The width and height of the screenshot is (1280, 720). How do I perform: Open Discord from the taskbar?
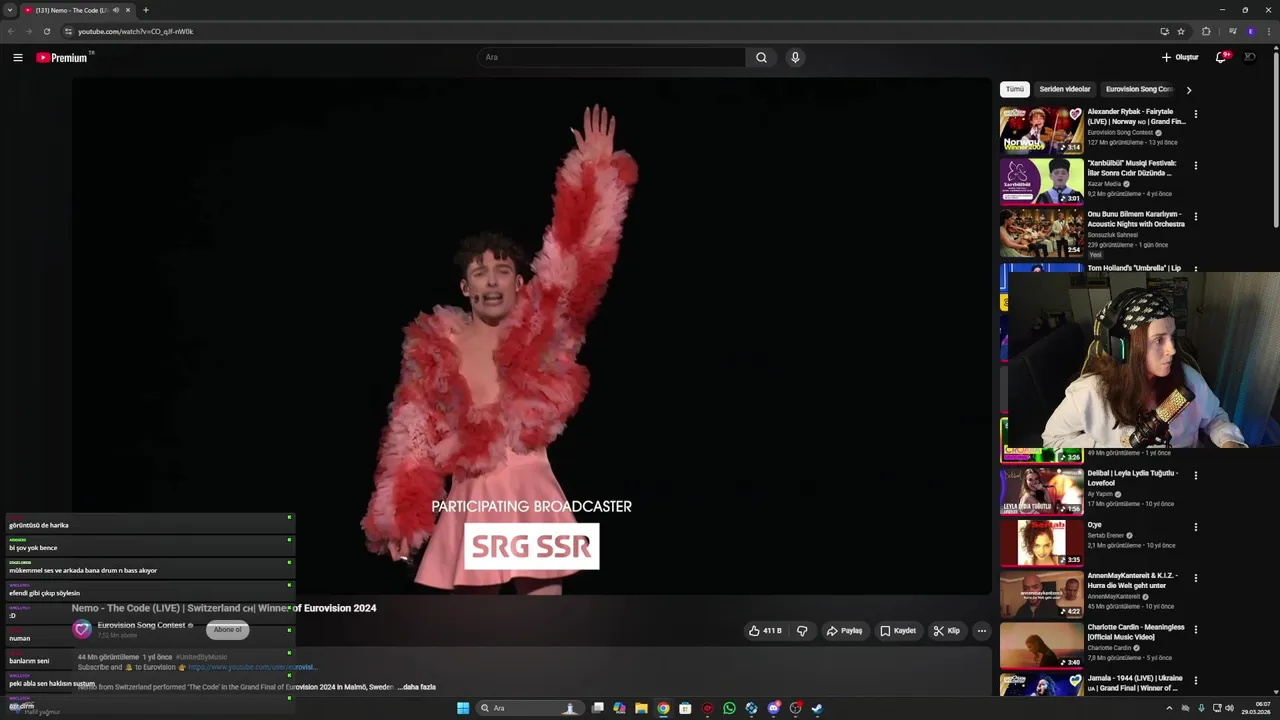click(x=773, y=708)
